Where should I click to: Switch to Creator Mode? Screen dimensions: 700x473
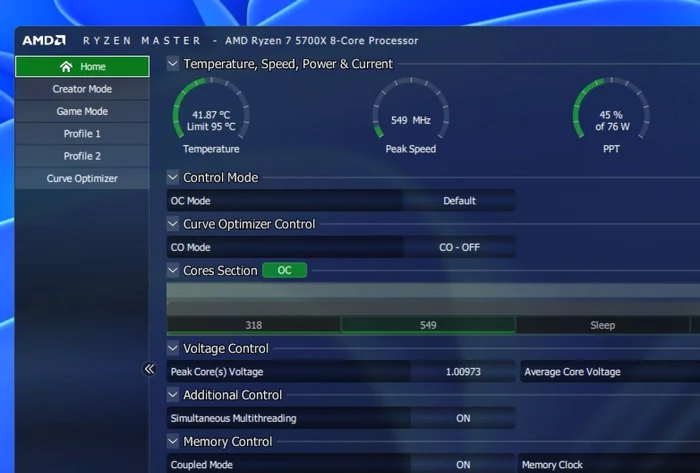(82, 89)
